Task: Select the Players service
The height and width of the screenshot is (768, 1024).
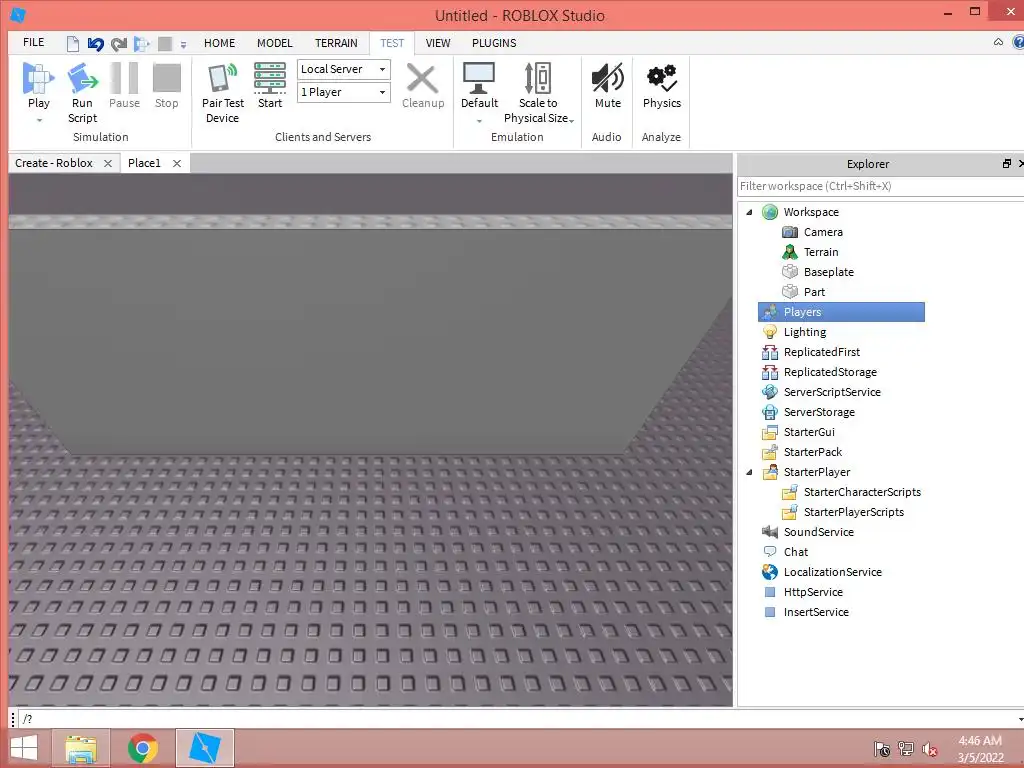Action: tap(841, 312)
